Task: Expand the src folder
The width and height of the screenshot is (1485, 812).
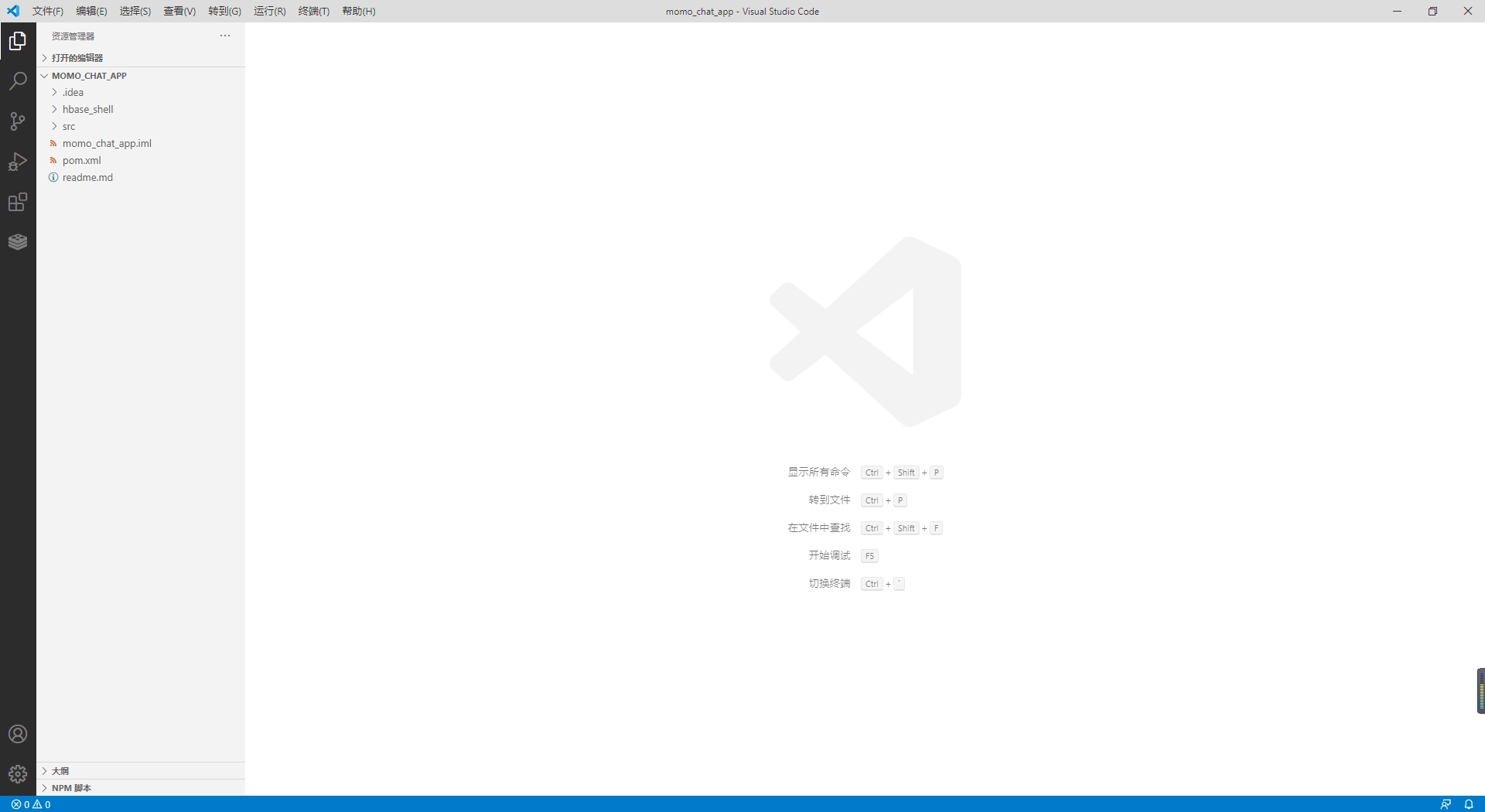Action: pos(141,127)
